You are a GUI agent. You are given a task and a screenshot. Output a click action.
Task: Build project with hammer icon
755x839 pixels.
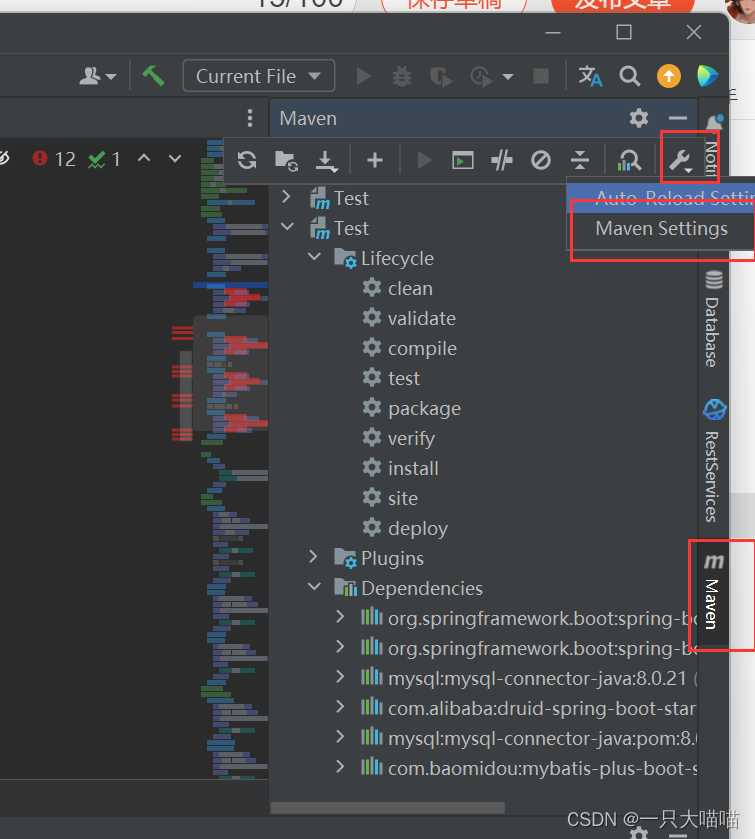click(x=153, y=76)
